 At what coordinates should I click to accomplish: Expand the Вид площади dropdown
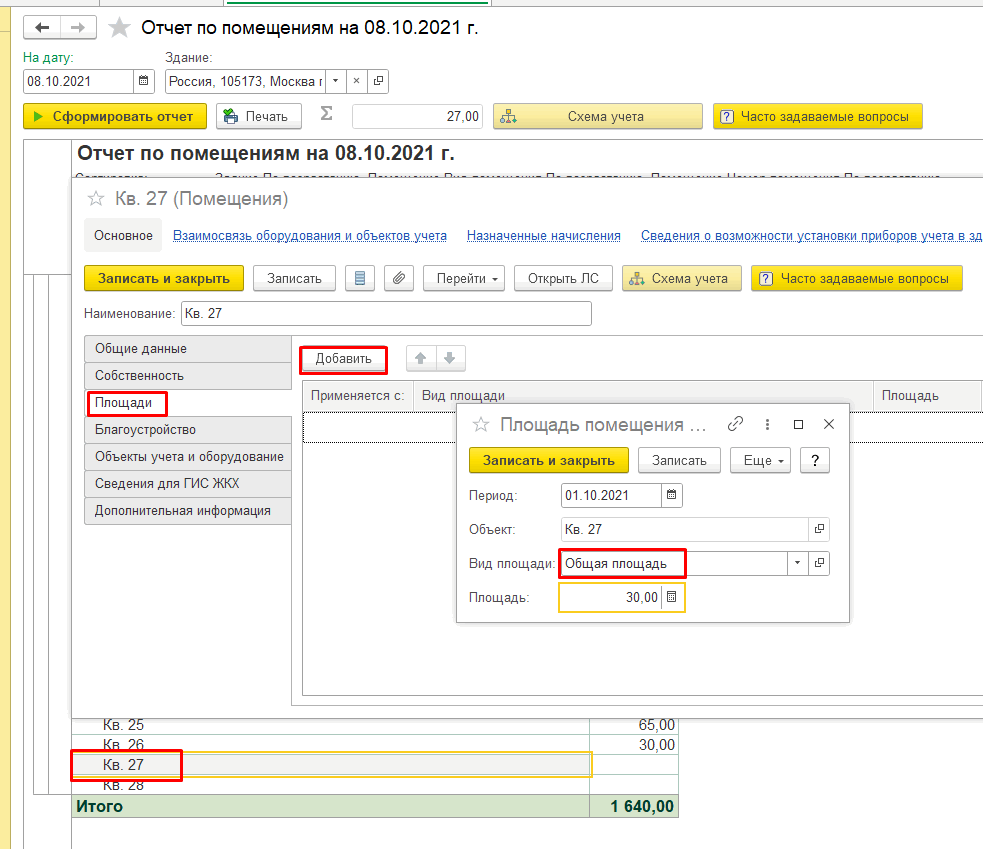point(797,563)
